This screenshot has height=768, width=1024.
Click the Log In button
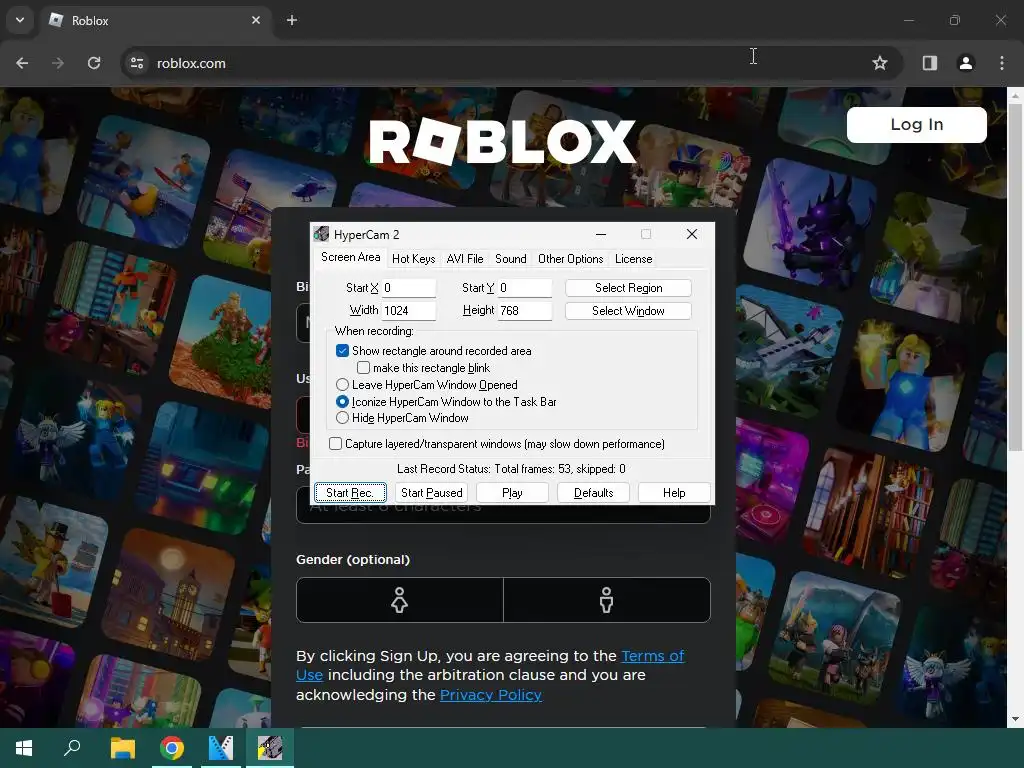point(916,125)
